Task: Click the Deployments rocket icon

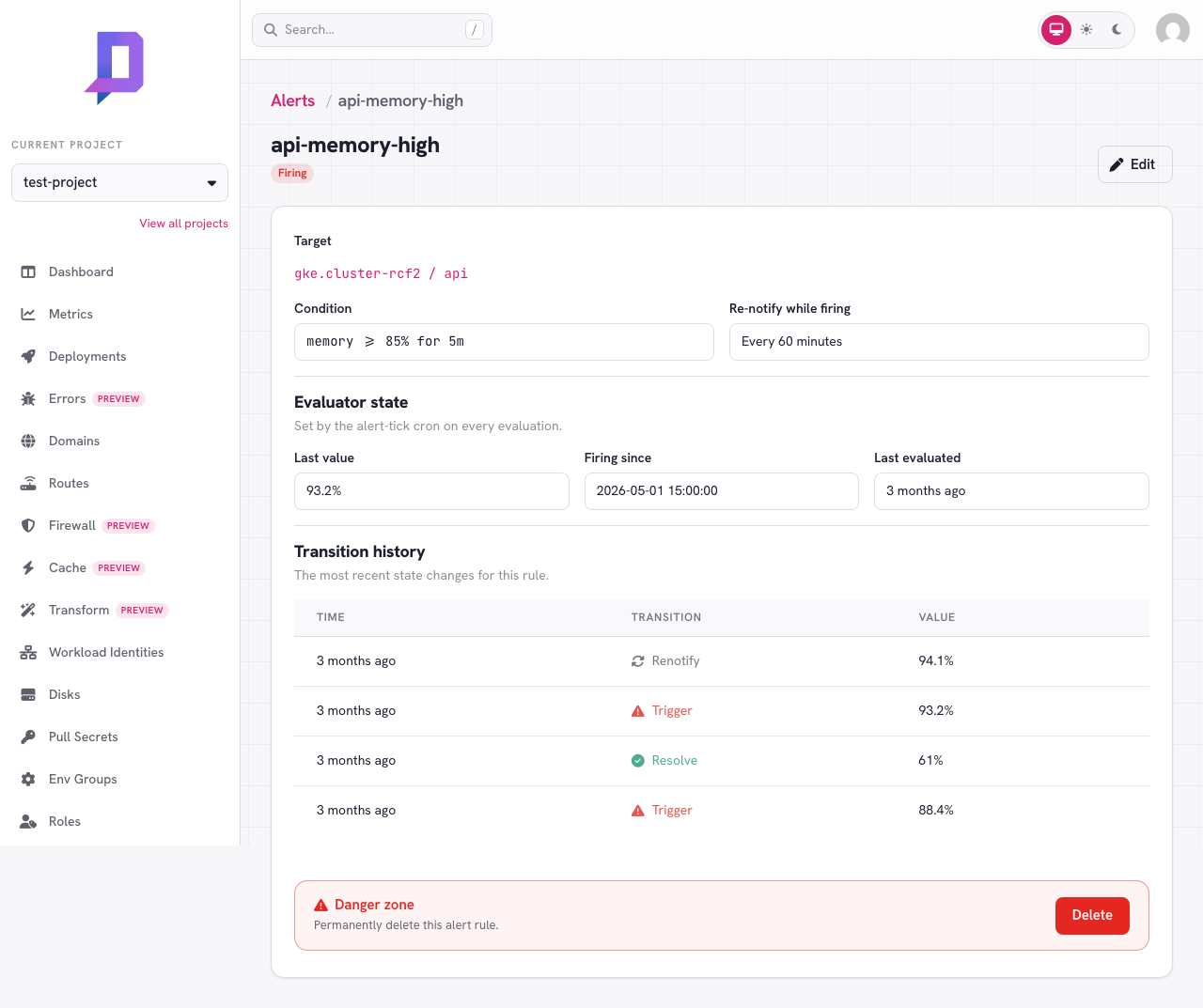Action: [x=28, y=356]
